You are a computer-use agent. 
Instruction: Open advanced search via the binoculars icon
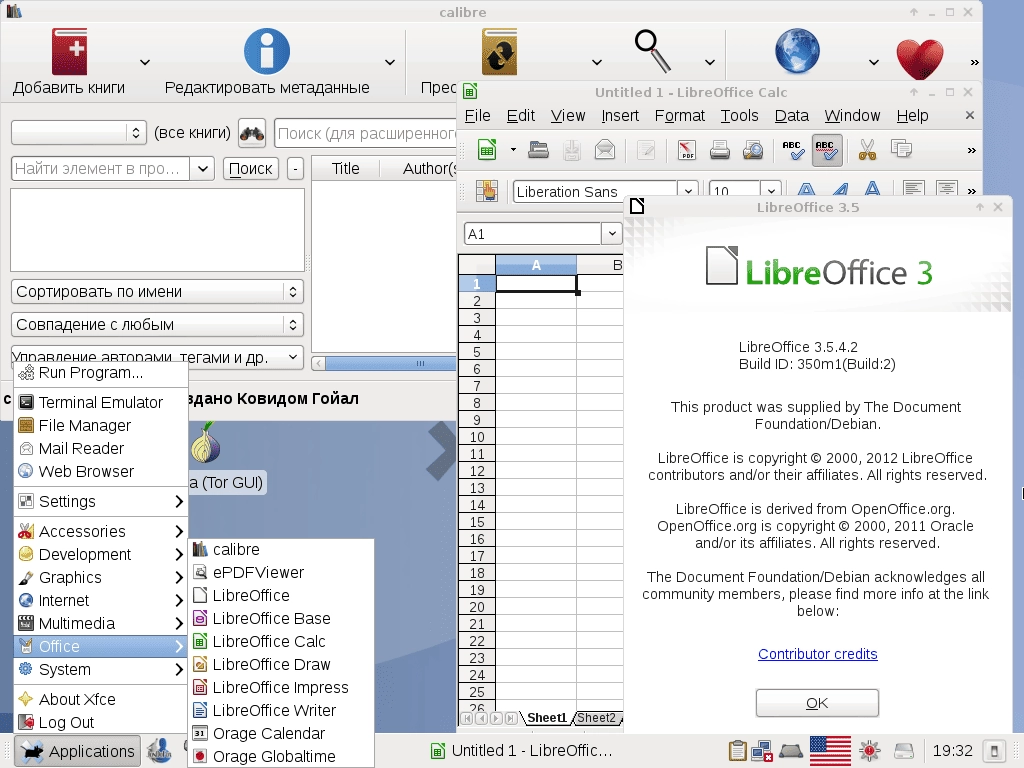[252, 133]
